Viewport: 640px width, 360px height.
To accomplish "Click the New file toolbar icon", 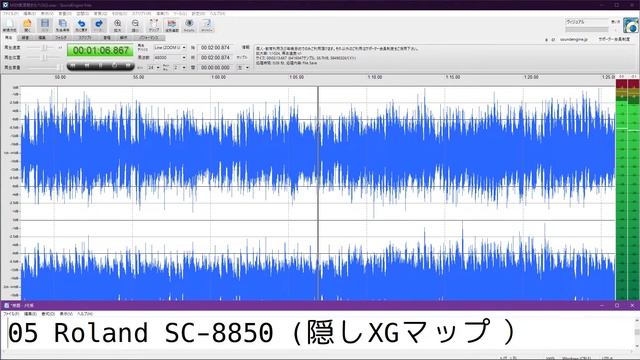I will coord(9,25).
